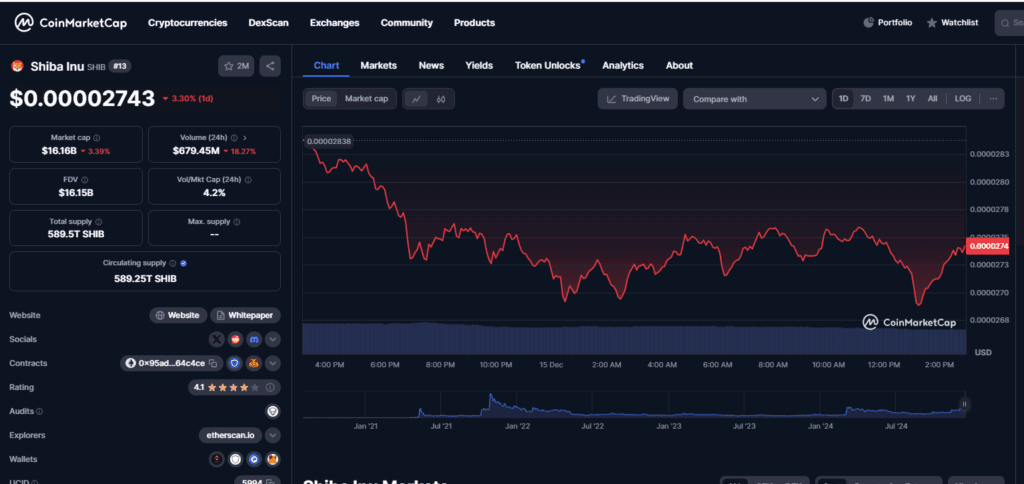Set chart range to 1D

843,99
